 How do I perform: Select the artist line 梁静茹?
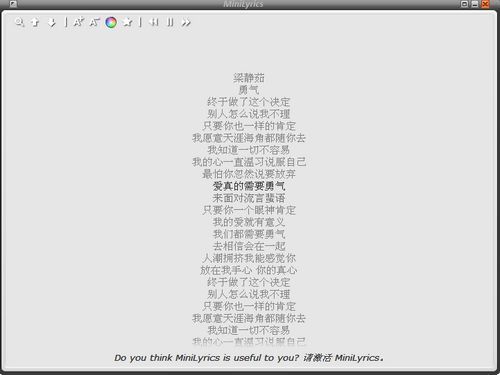[x=249, y=78]
